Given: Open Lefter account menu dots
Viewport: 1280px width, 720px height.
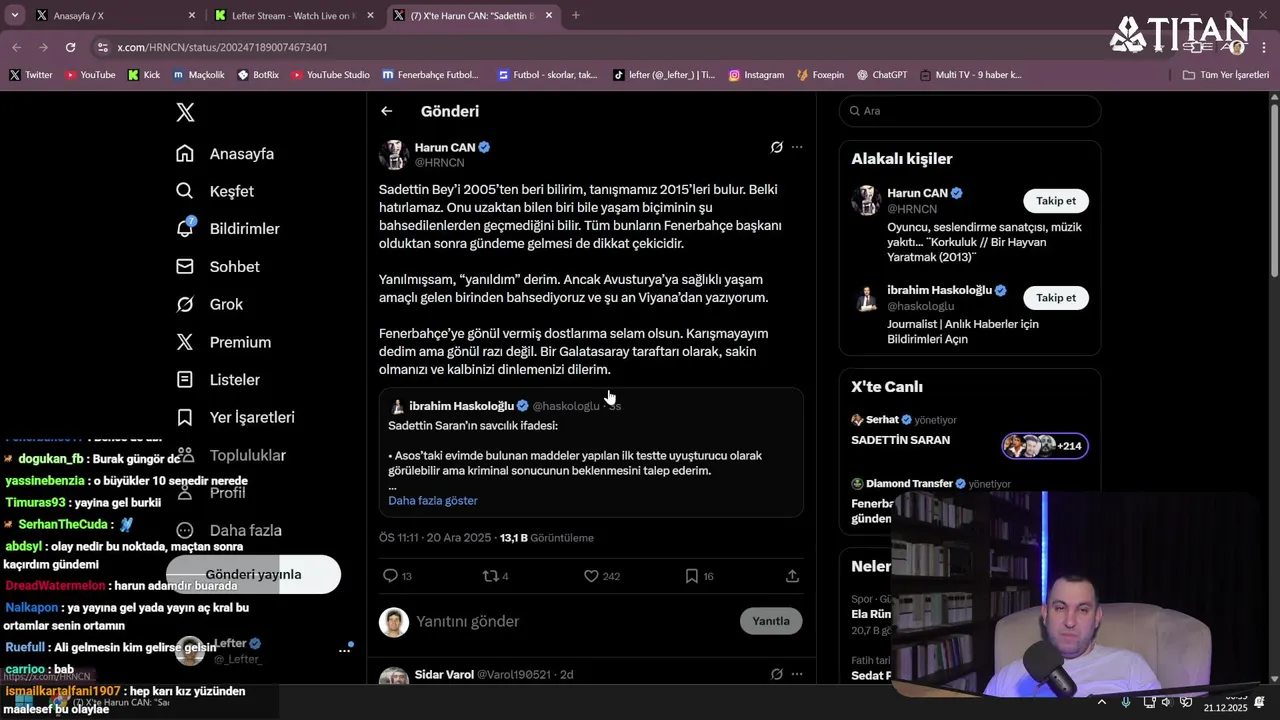Looking at the screenshot, I should point(344,650).
